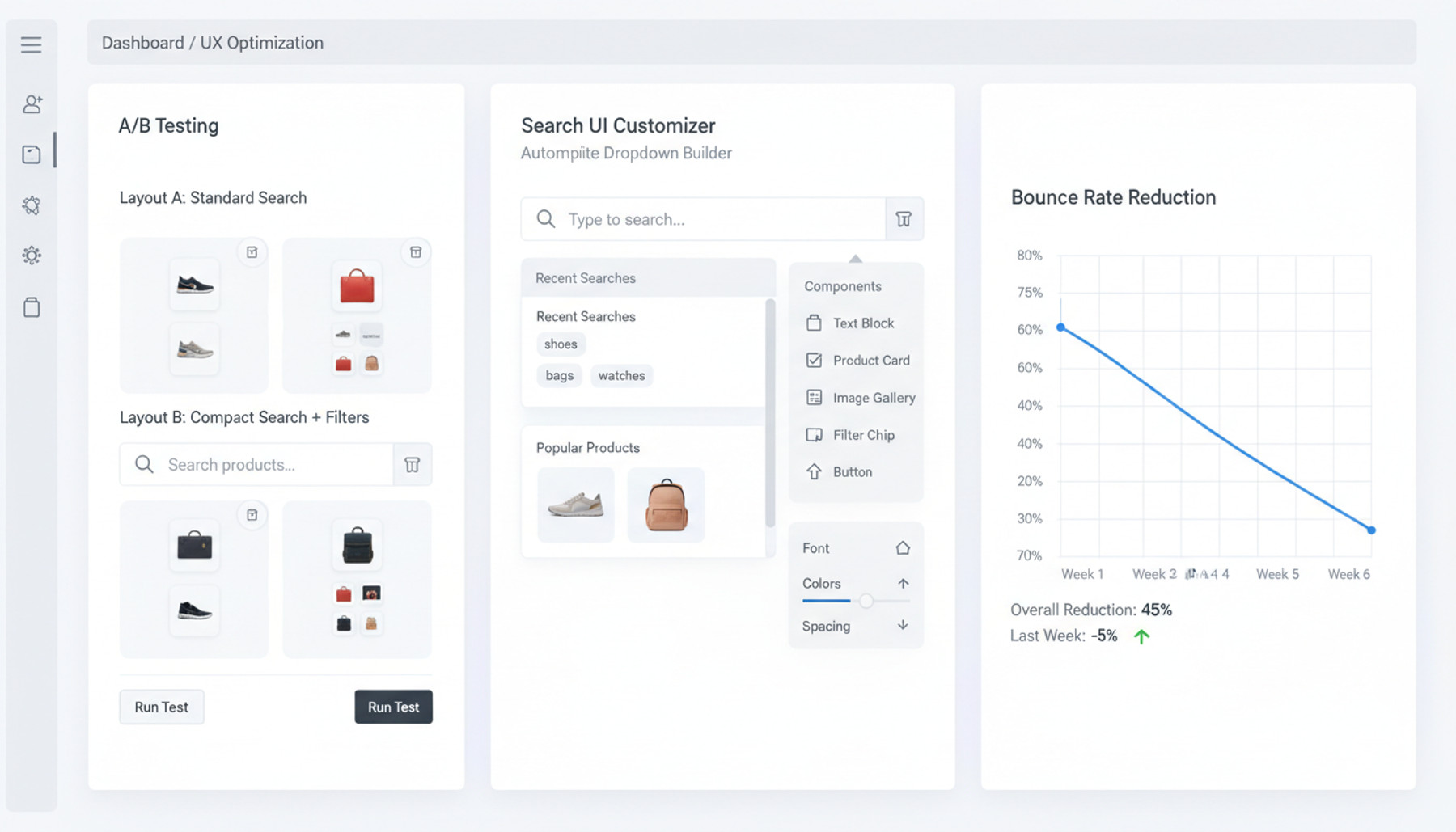Expand the Font settings row
Viewport: 1456px width, 832px height.
pyautogui.click(x=856, y=548)
